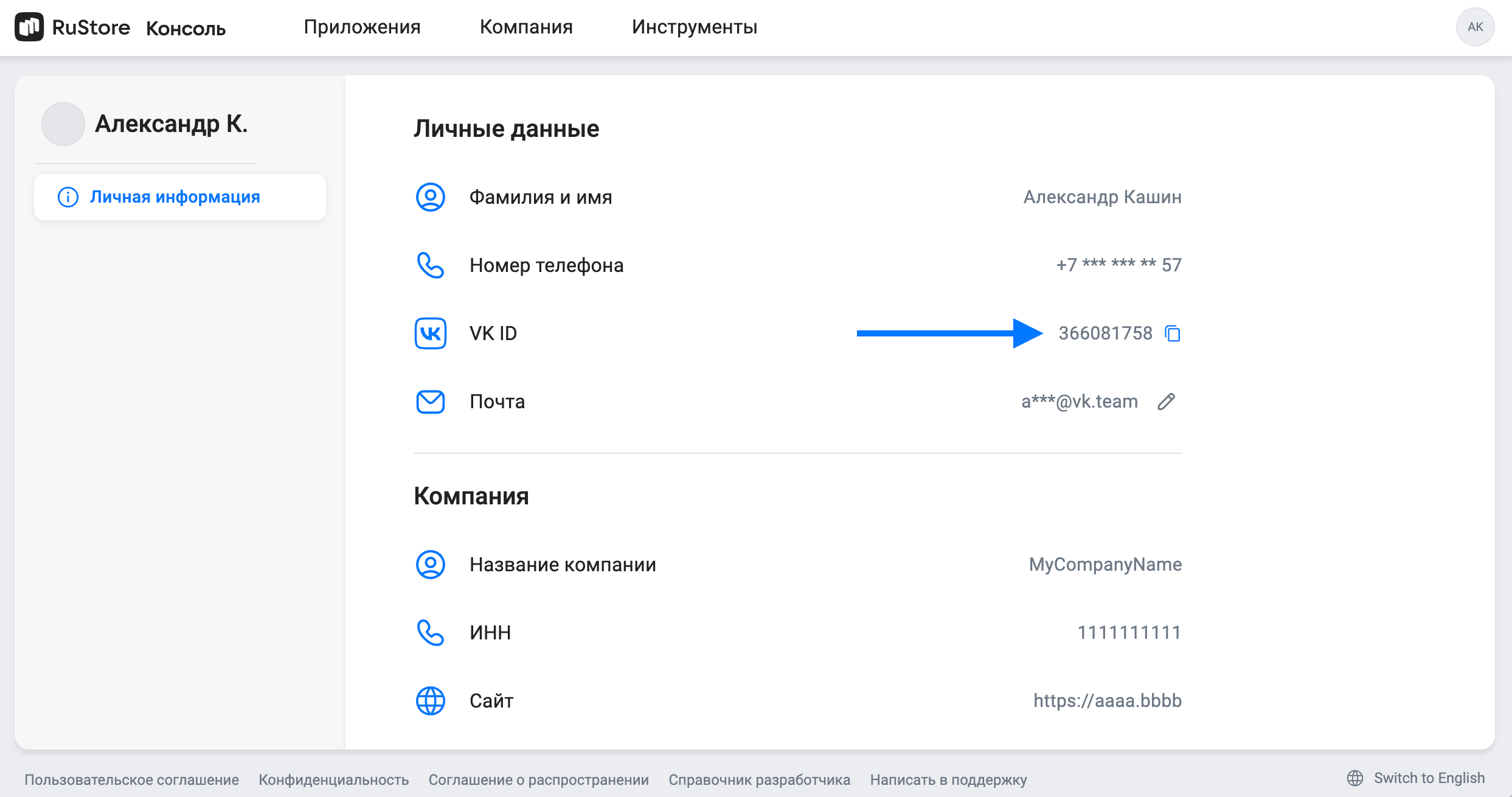Click the phone icon beside Номер телефона
1512x797 pixels.
(430, 265)
